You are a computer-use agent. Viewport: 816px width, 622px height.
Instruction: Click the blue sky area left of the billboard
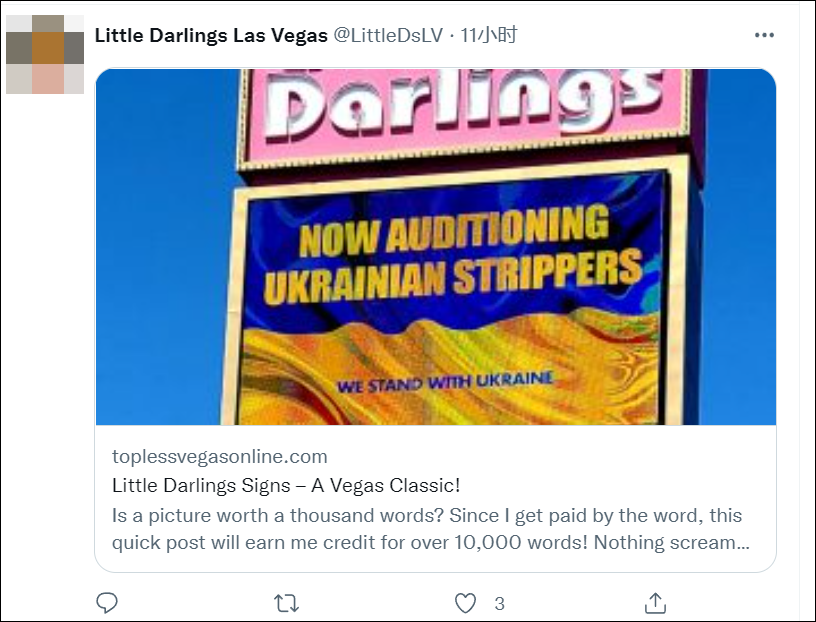click(x=160, y=250)
